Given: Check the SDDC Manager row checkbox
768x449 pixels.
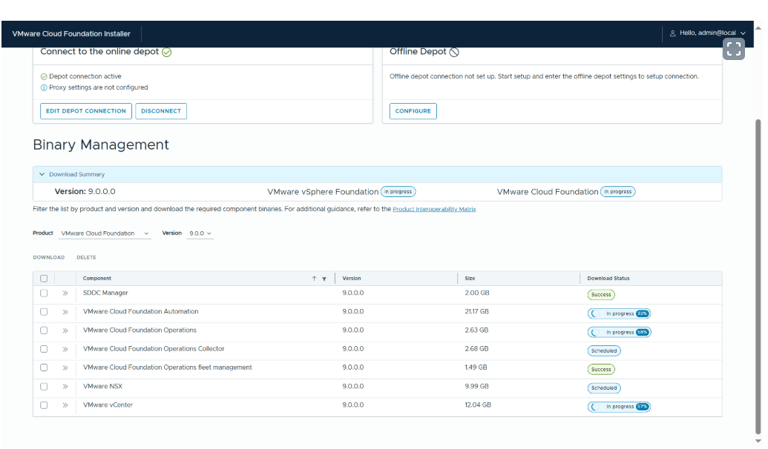Looking at the screenshot, I should coord(44,293).
